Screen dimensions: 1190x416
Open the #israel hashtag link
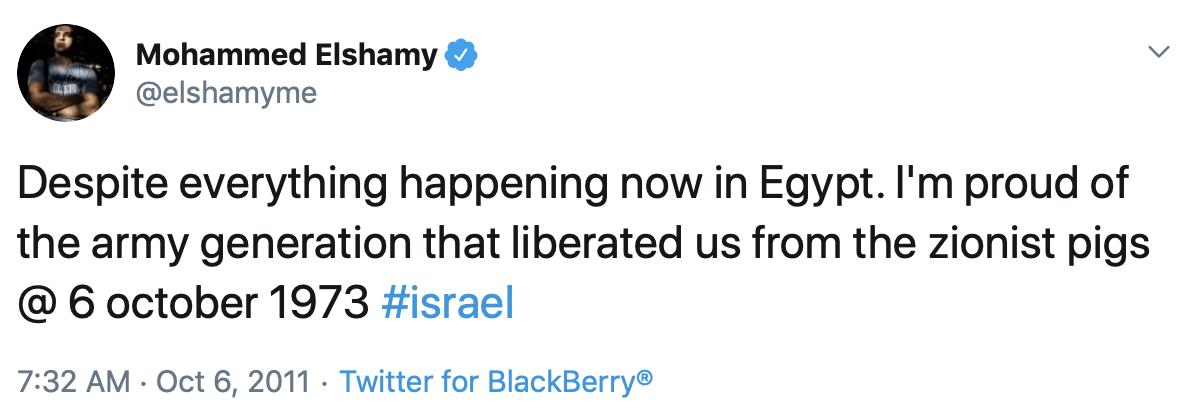(x=446, y=303)
